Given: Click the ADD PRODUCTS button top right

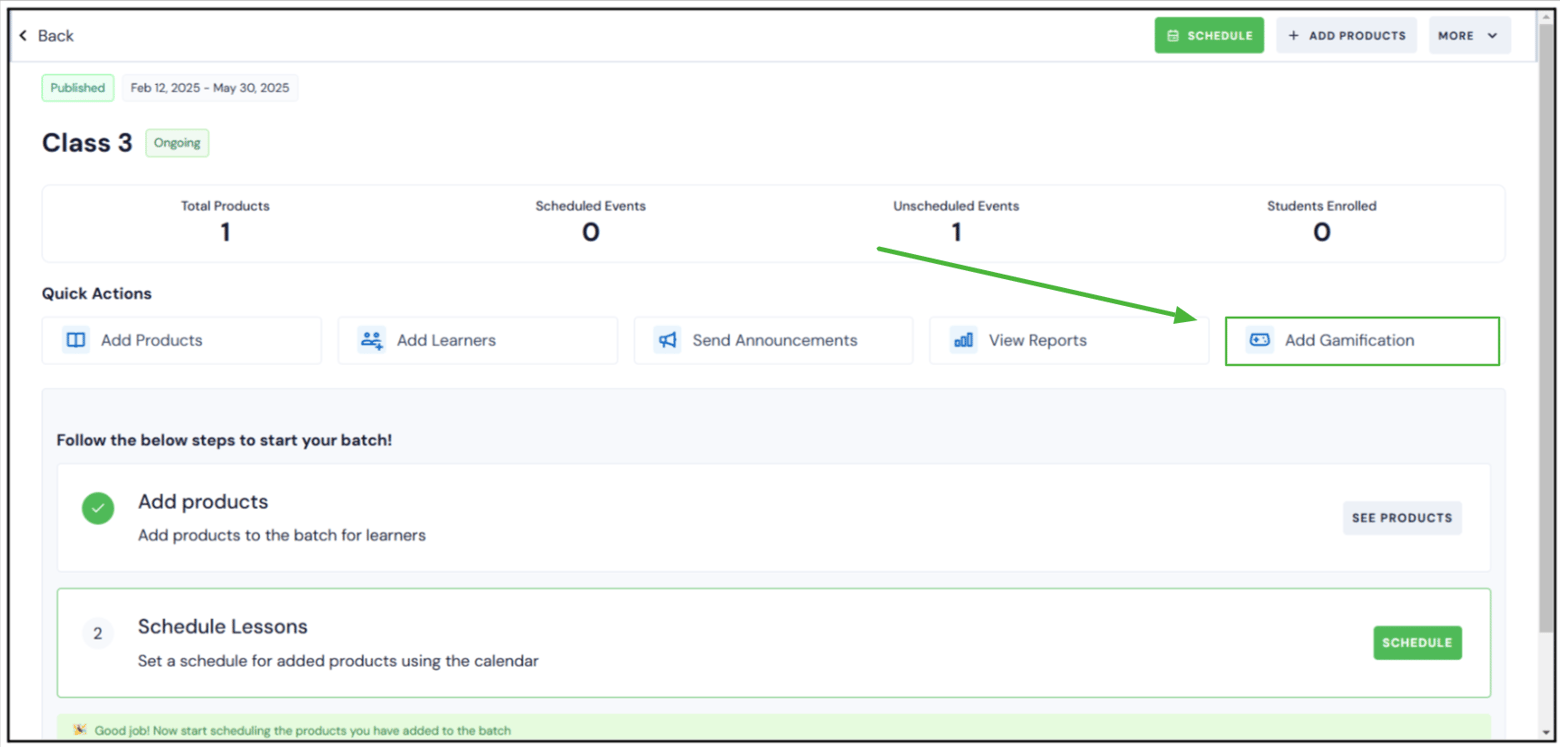Looking at the screenshot, I should pos(1346,34).
